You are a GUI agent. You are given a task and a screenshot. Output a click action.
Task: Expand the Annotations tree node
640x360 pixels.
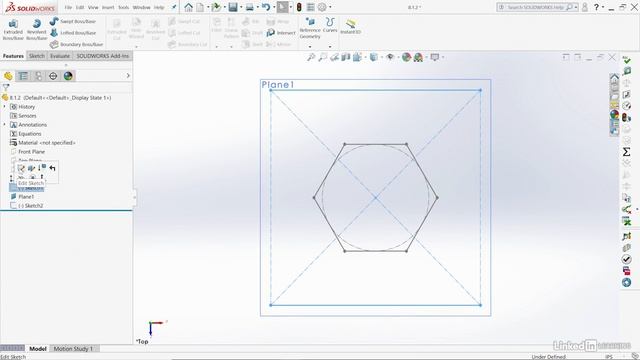(5, 124)
